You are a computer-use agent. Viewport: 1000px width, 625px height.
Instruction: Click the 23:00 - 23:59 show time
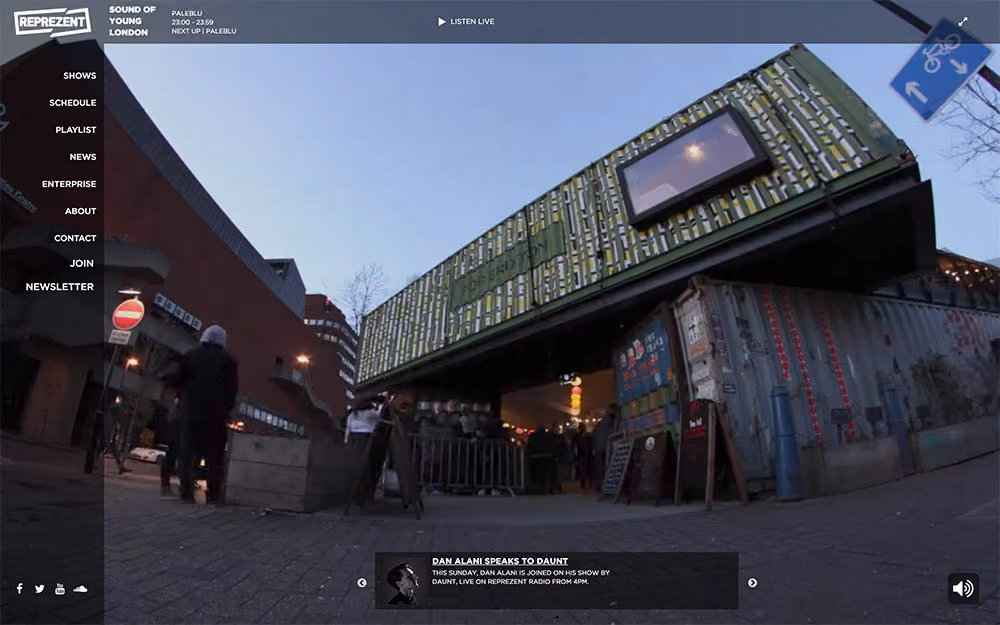coord(192,22)
